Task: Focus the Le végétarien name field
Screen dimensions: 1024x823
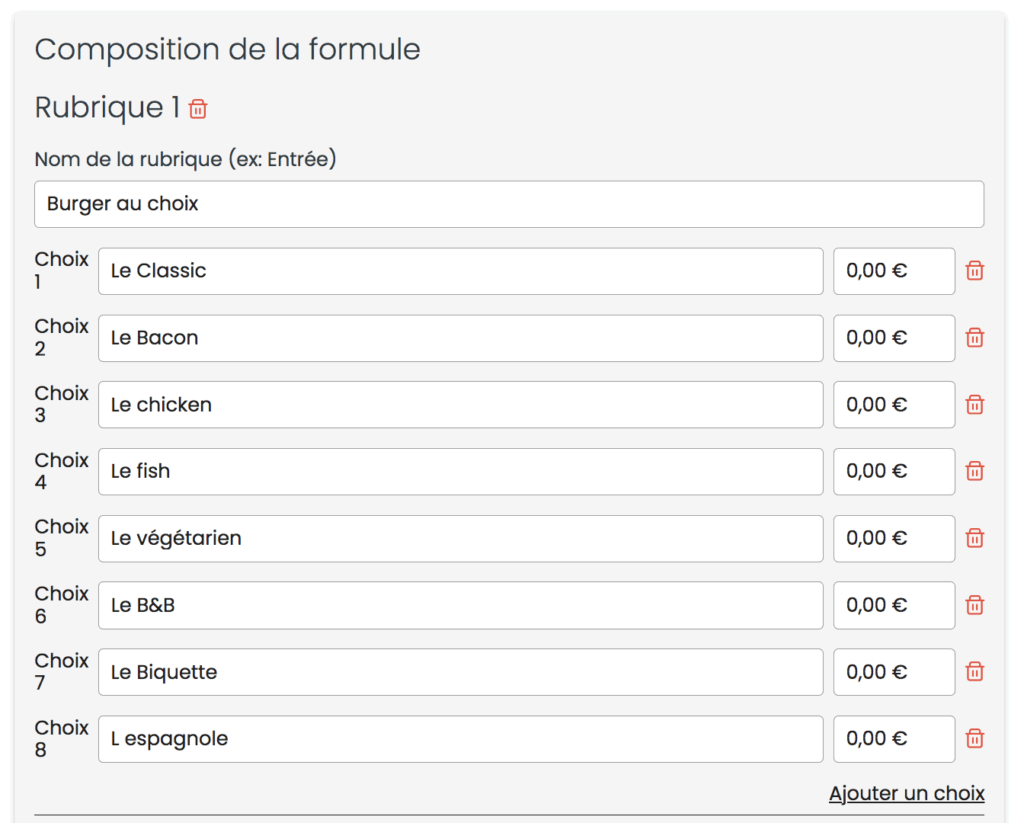Action: [x=460, y=539]
